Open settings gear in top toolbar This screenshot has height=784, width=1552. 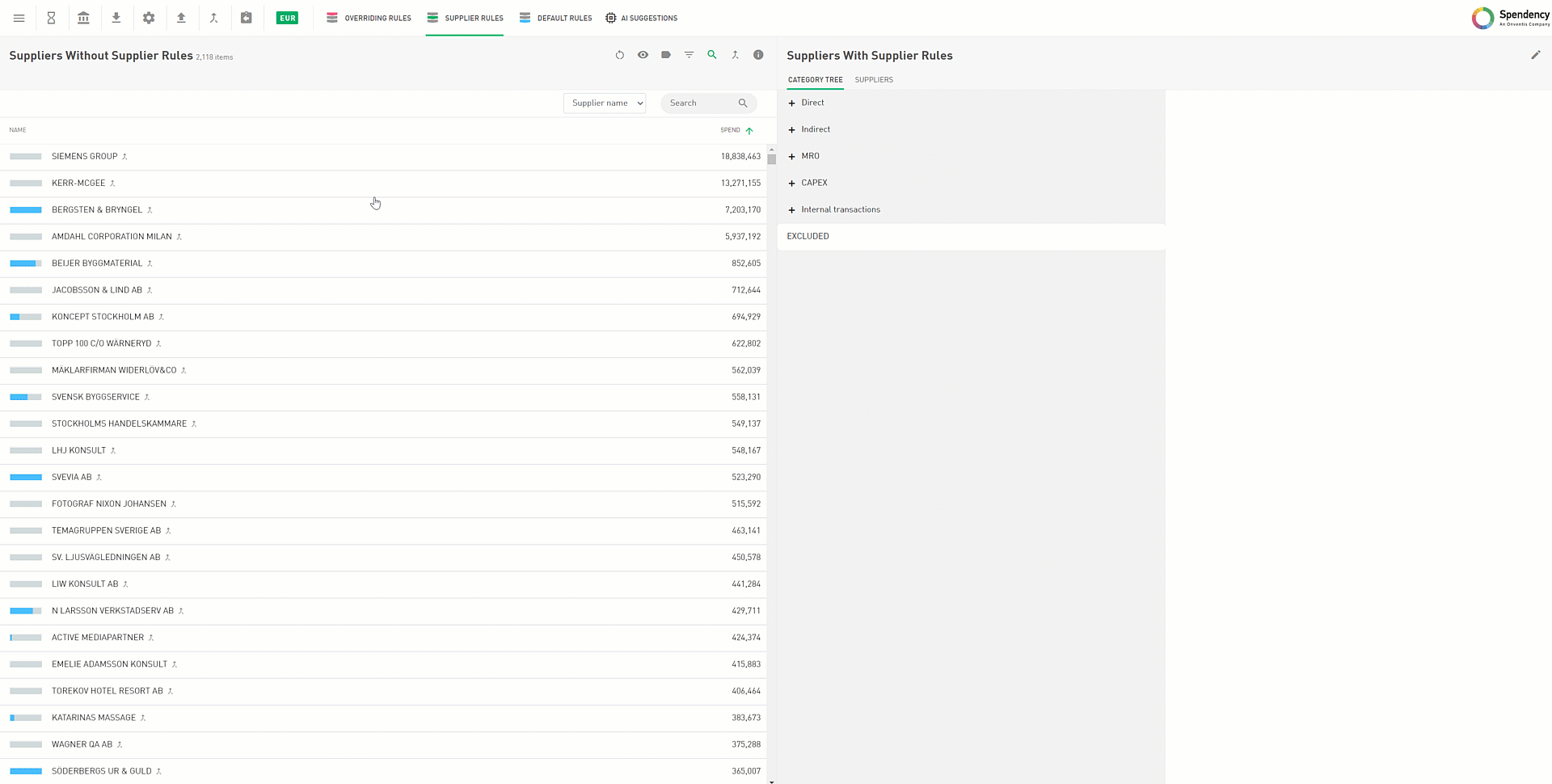pyautogui.click(x=149, y=18)
